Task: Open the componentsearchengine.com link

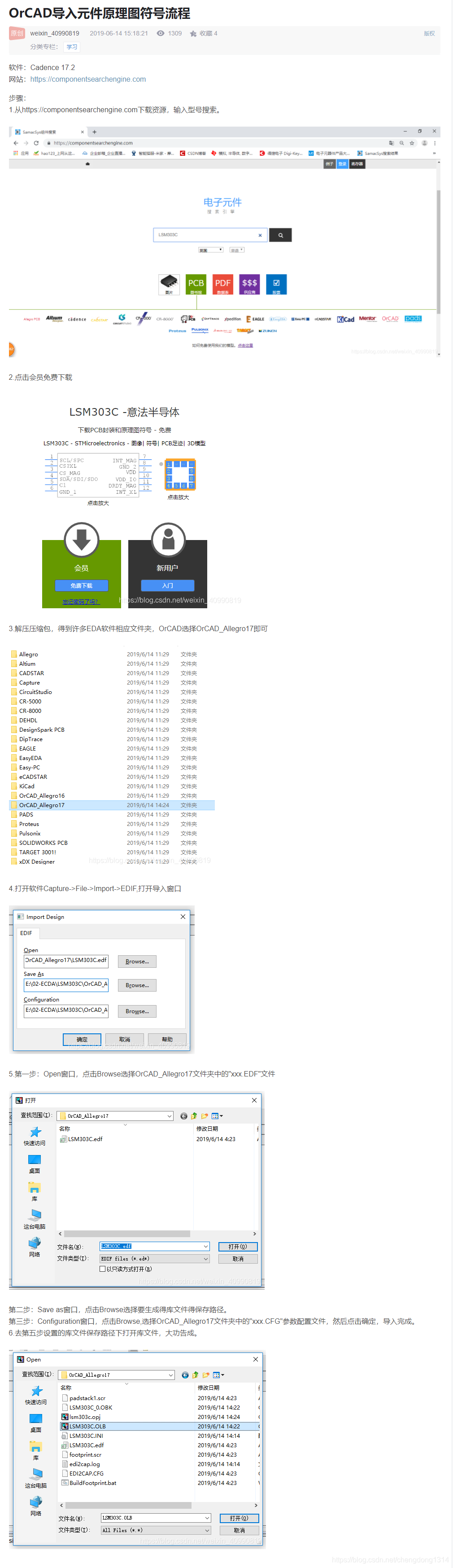Action: [88, 79]
